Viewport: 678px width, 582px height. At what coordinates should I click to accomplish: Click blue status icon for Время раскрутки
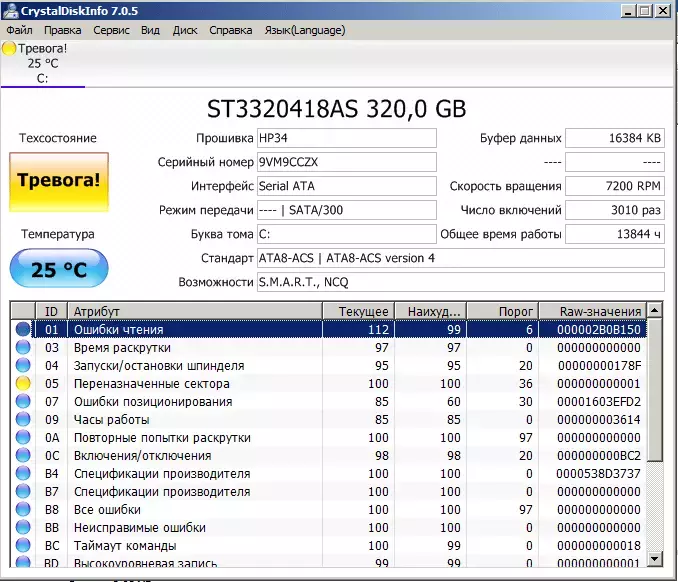pyautogui.click(x=23, y=347)
